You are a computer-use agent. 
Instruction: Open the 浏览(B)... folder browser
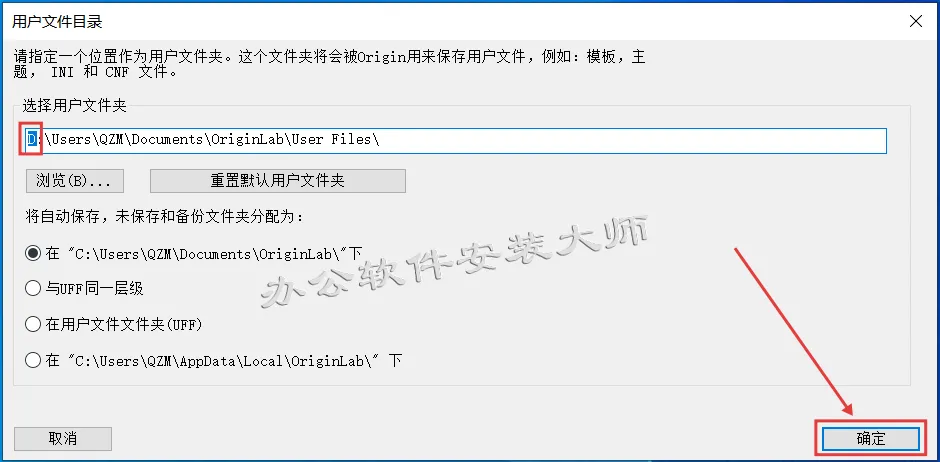(75, 181)
